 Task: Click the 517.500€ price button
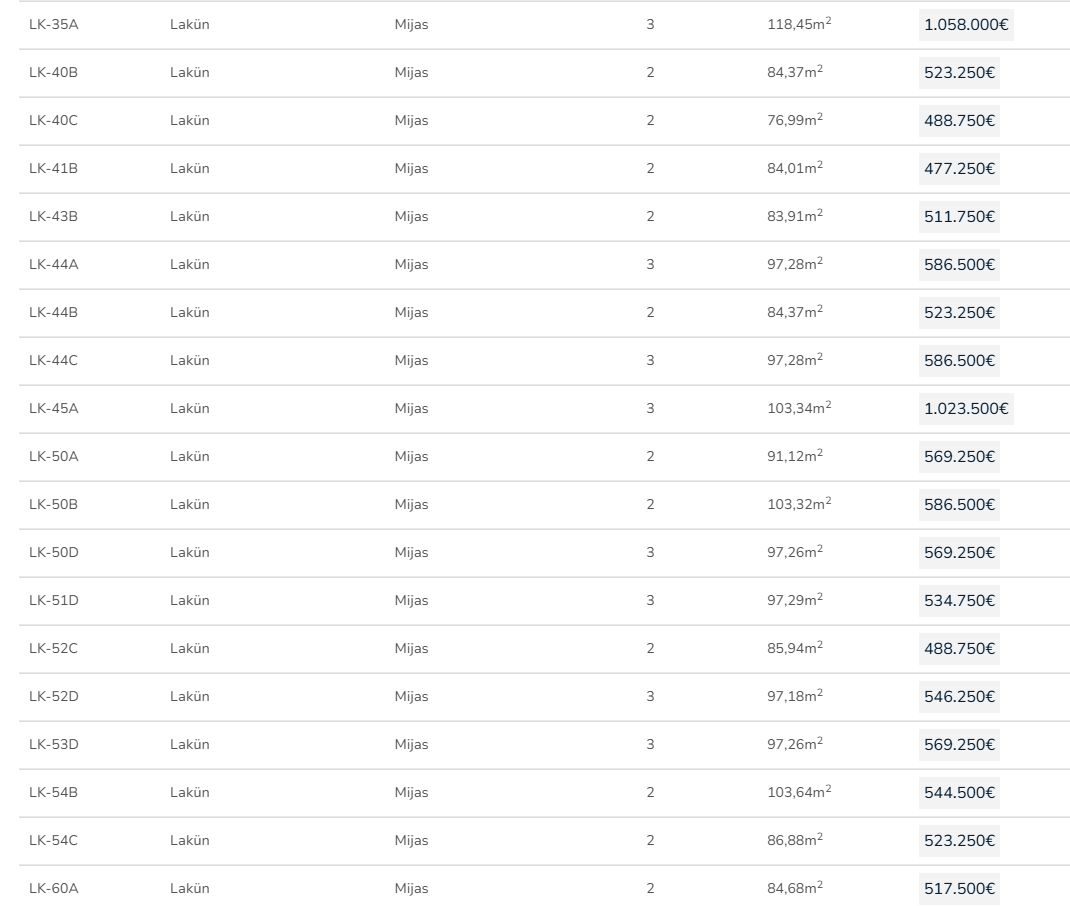(x=959, y=889)
